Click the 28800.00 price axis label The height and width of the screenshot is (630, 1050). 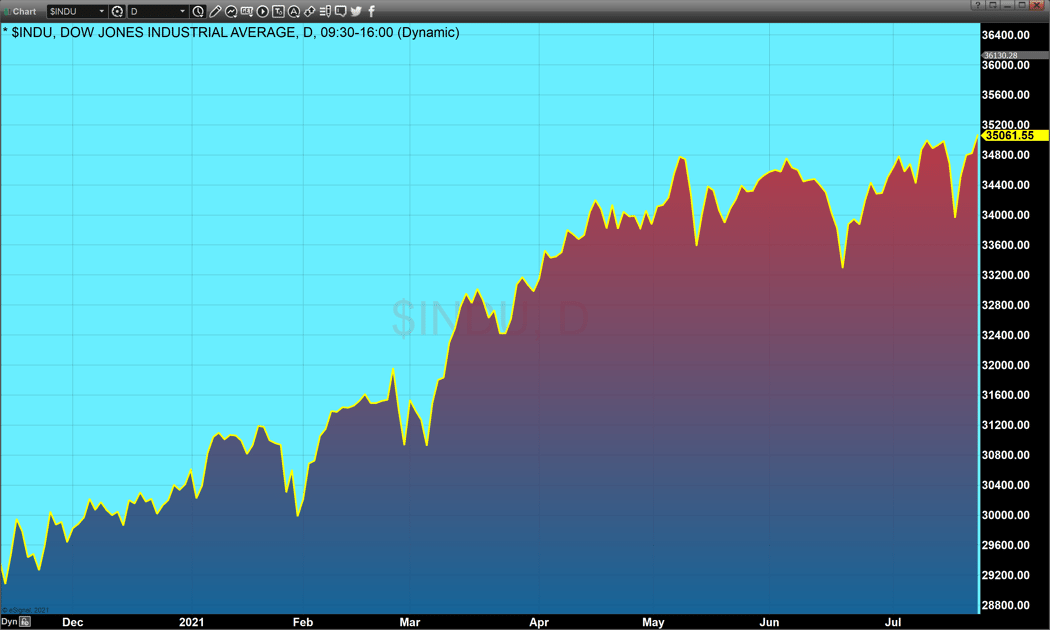point(1005,605)
